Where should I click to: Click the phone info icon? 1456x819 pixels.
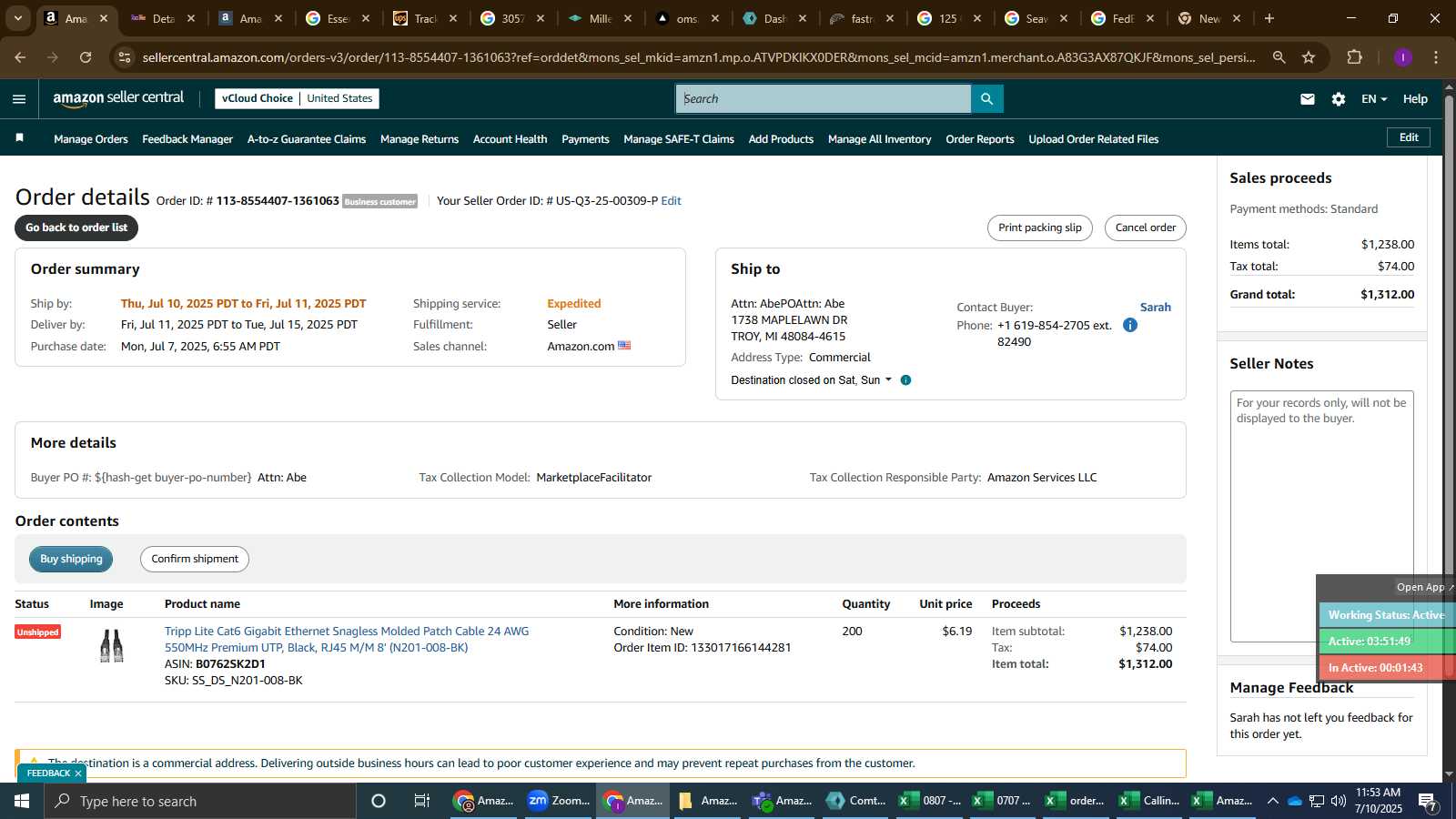[1130, 325]
